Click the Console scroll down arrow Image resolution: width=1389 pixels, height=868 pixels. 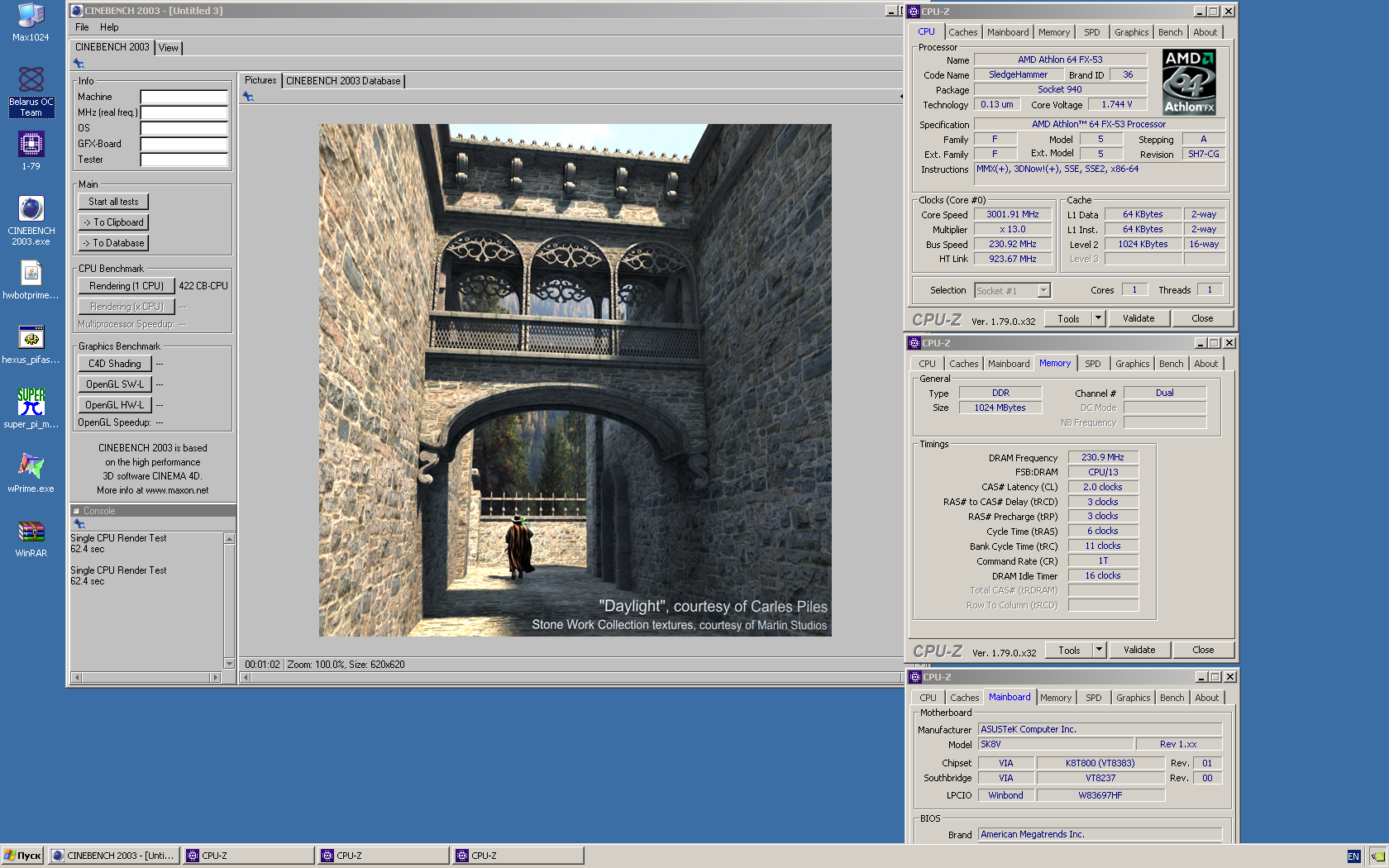229,663
